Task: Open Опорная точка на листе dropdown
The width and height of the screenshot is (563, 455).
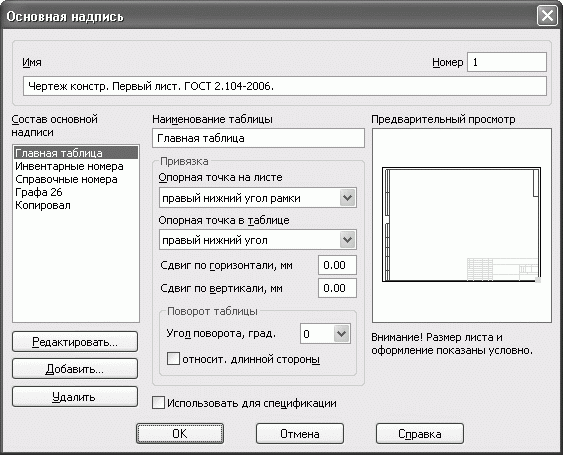Action: [x=258, y=198]
